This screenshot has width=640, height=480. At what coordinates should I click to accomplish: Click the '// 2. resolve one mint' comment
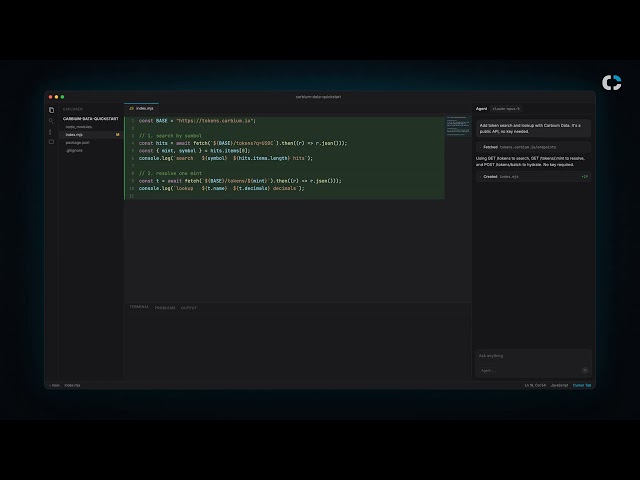click(x=170, y=173)
